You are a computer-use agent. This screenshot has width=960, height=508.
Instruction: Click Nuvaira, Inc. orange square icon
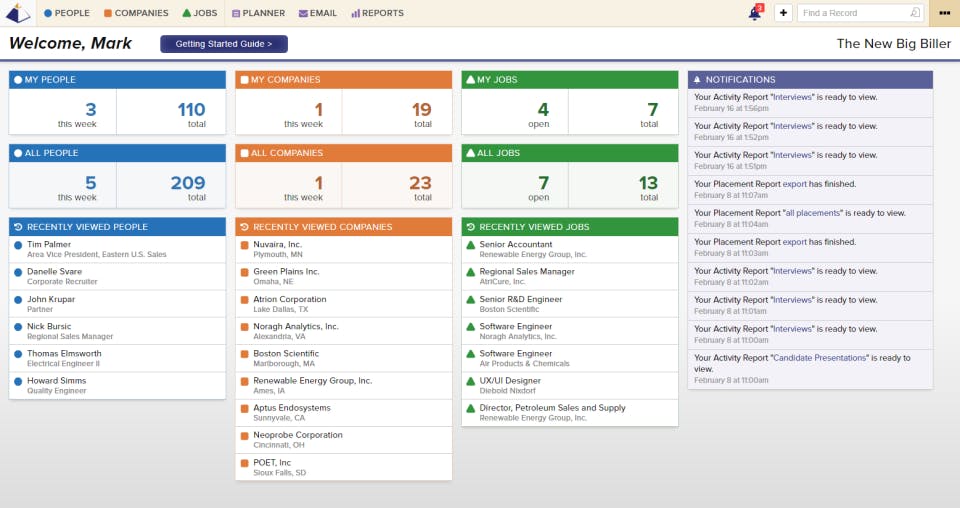244,245
